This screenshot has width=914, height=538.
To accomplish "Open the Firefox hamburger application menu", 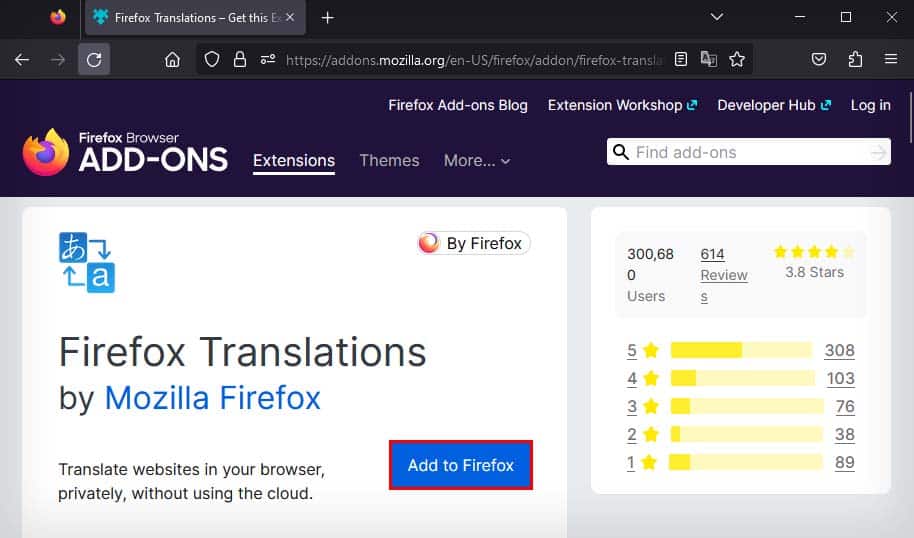I will [891, 59].
